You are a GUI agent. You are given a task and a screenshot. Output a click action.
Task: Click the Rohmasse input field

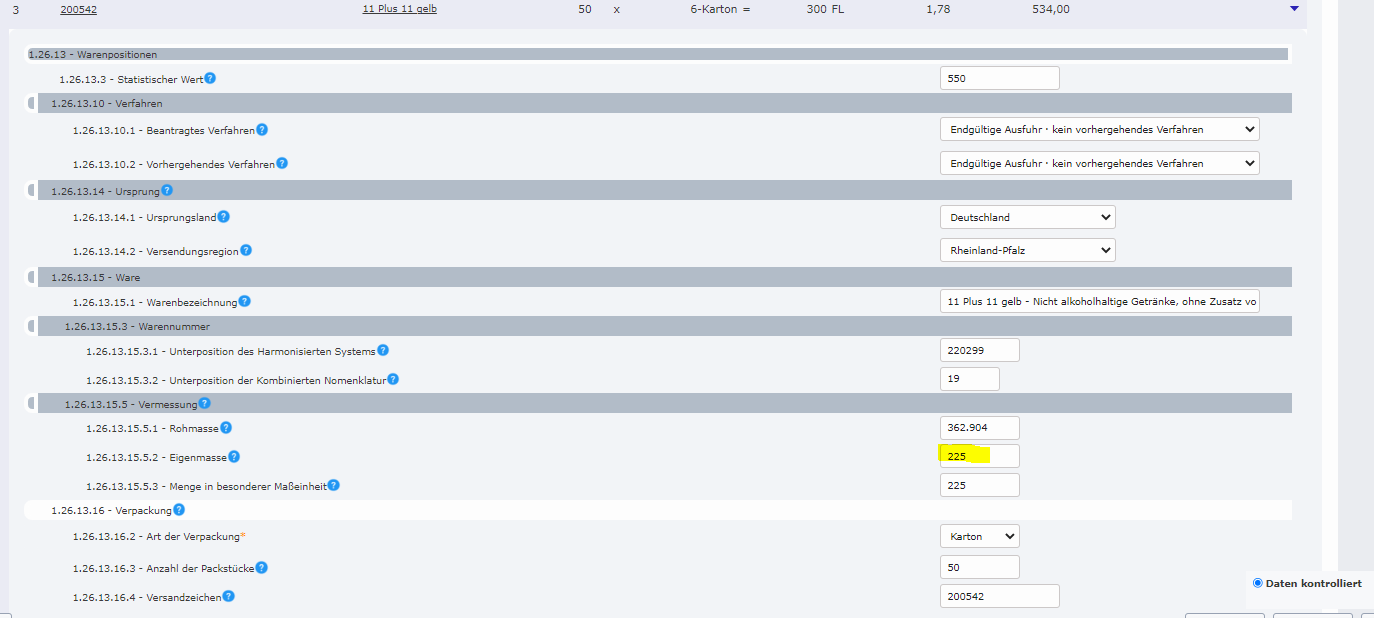[979, 428]
